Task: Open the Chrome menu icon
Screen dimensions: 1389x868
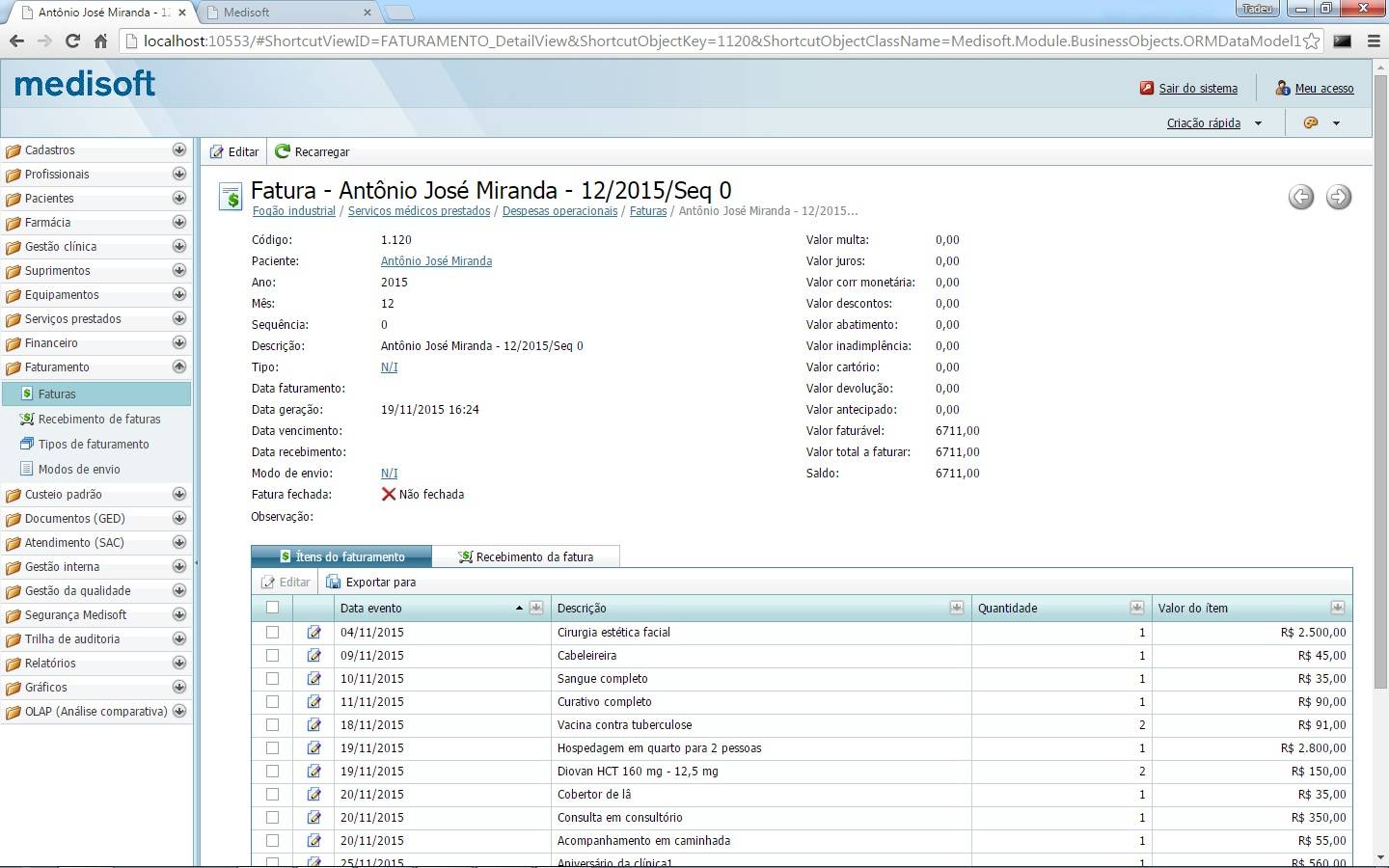Action: click(1374, 41)
